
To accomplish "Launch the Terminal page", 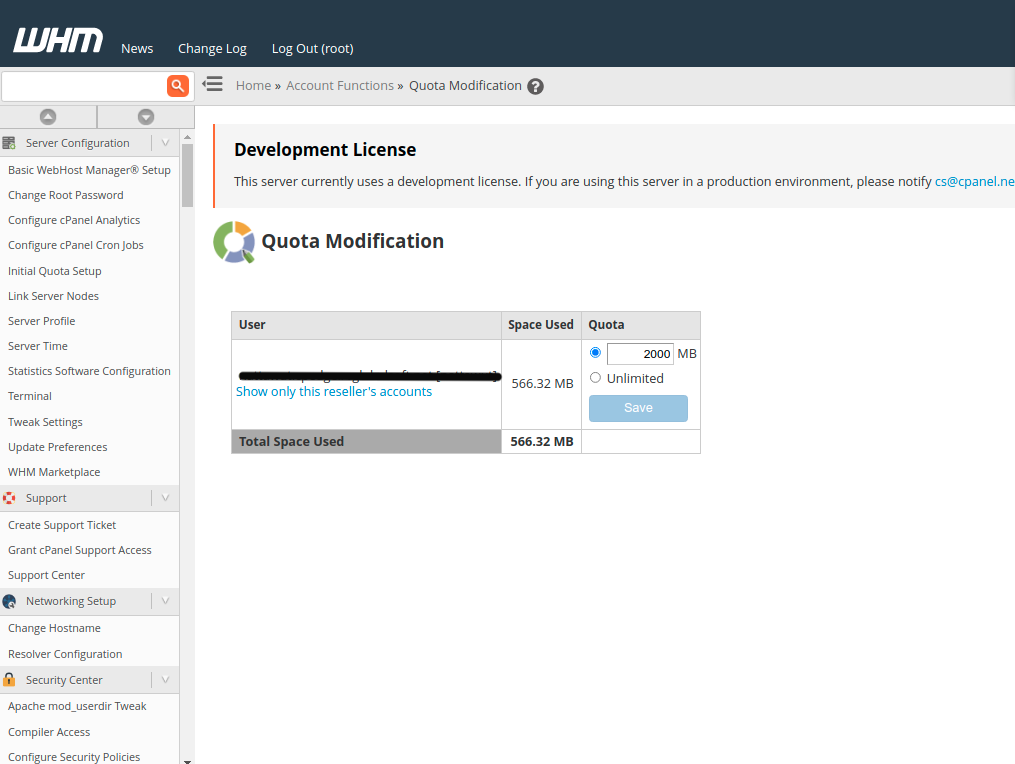I will pos(30,396).
